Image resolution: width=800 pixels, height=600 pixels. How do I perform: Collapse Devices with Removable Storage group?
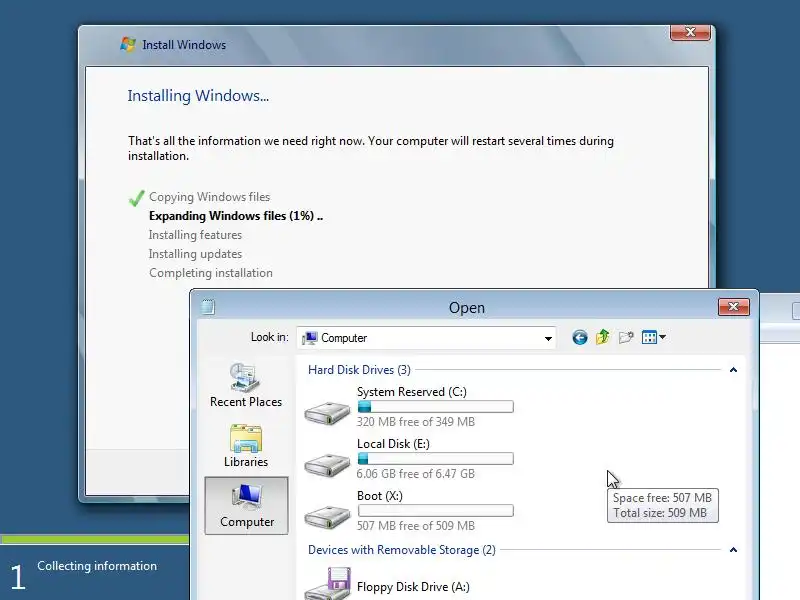coord(733,550)
